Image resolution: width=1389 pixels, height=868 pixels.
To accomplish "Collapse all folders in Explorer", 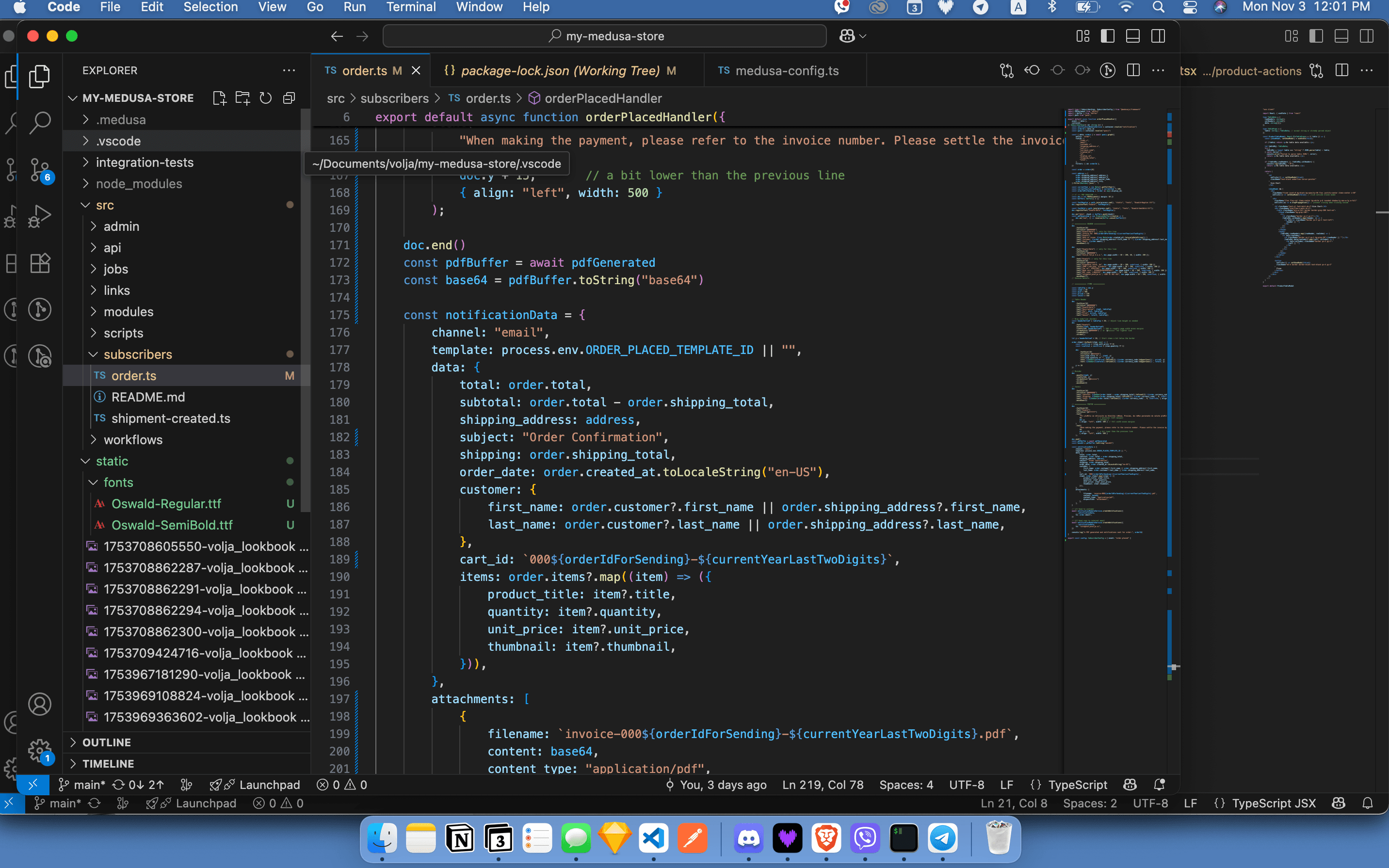I will 289,98.
